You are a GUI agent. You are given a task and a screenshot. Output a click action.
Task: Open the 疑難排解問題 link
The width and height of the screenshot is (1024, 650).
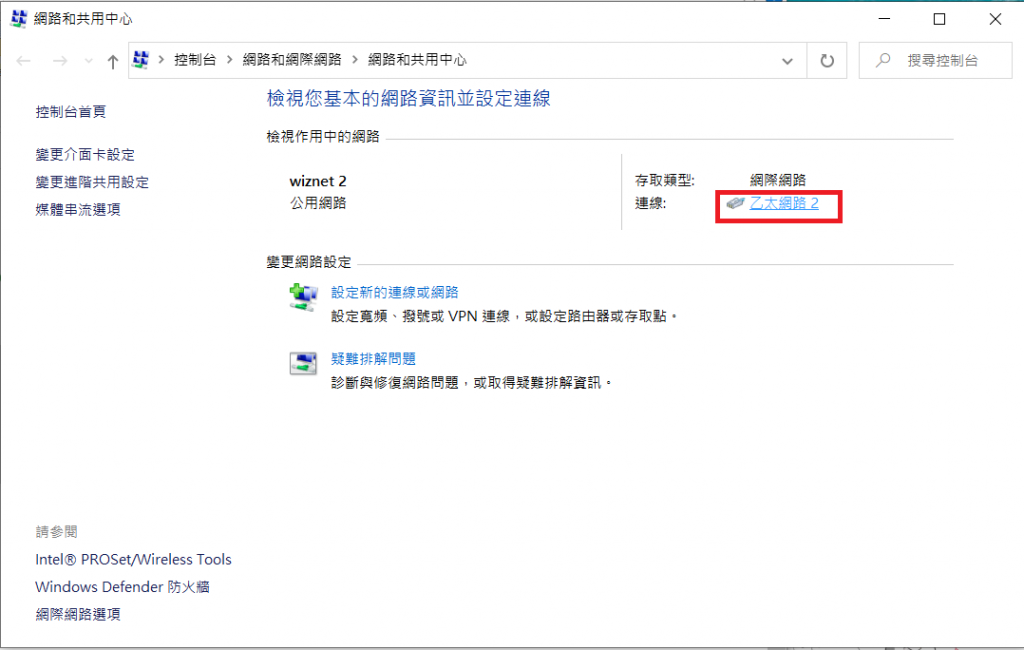(x=373, y=359)
